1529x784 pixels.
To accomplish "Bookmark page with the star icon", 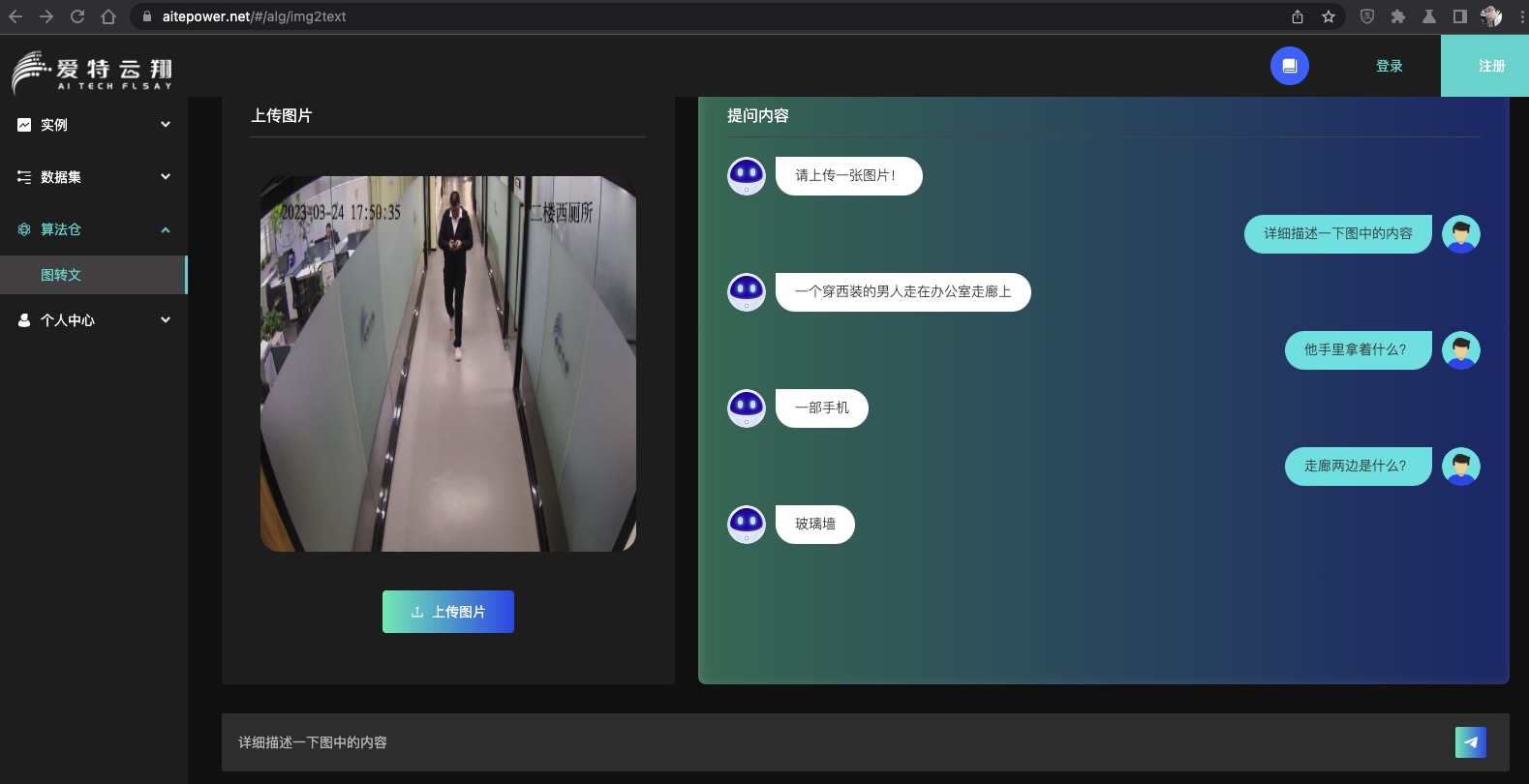I will pyautogui.click(x=1329, y=16).
